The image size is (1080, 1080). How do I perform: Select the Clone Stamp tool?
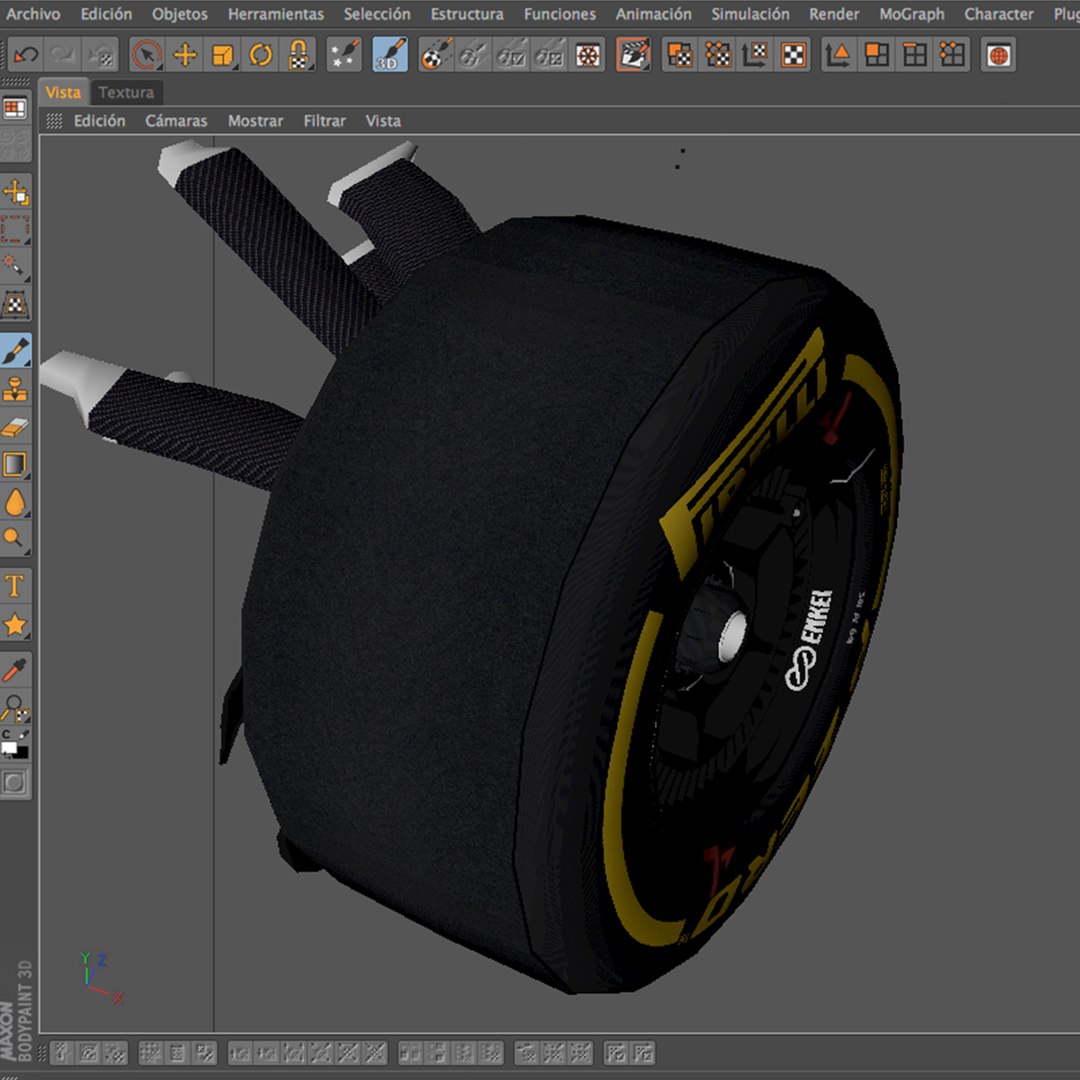coord(15,388)
